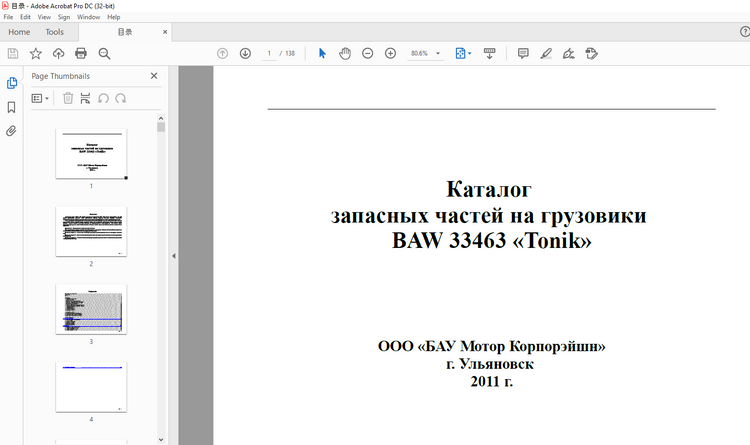Open the Attachments paperclip panel
The height and width of the screenshot is (445, 750).
(x=12, y=131)
